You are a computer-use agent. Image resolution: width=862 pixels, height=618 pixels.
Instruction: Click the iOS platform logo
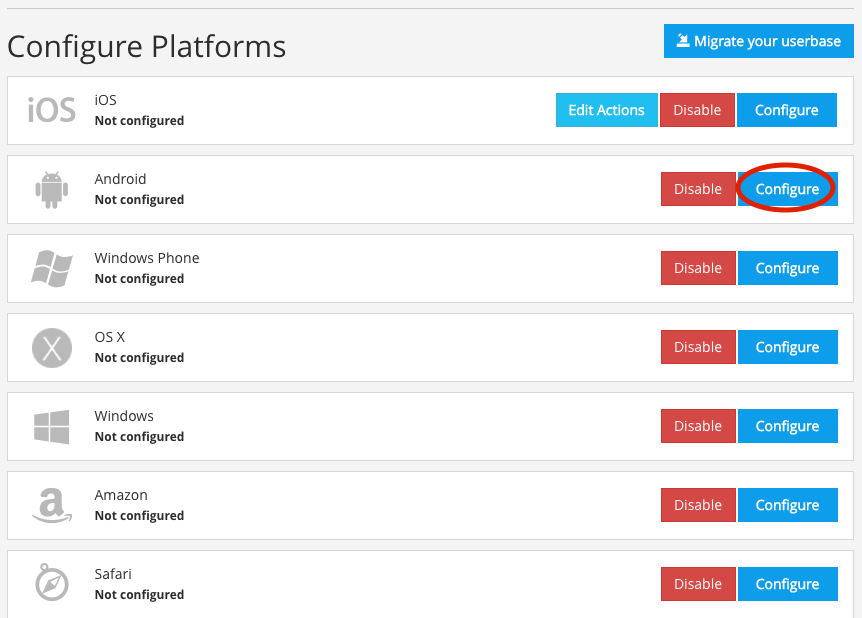click(x=52, y=110)
